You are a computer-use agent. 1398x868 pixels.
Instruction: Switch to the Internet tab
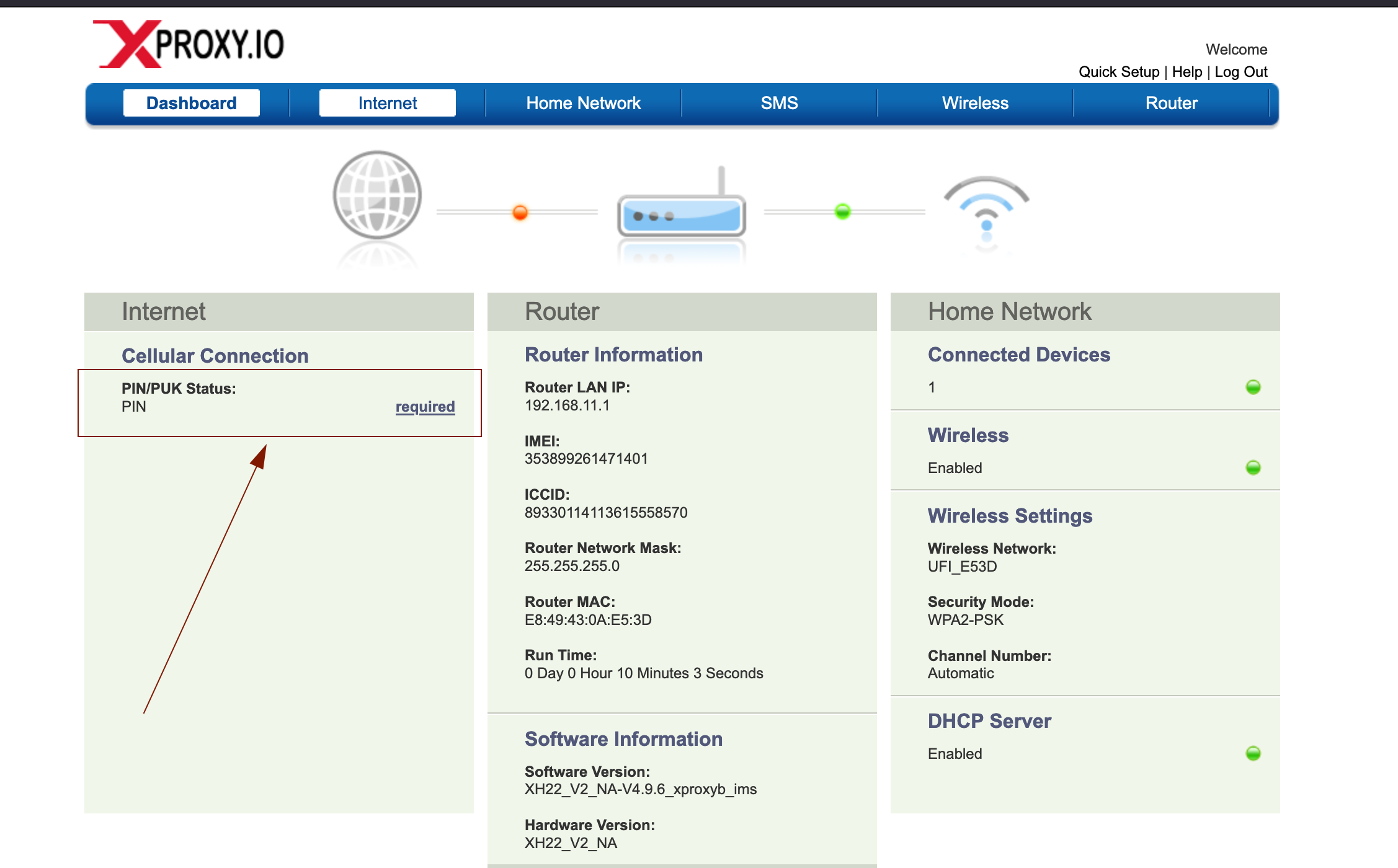click(387, 103)
